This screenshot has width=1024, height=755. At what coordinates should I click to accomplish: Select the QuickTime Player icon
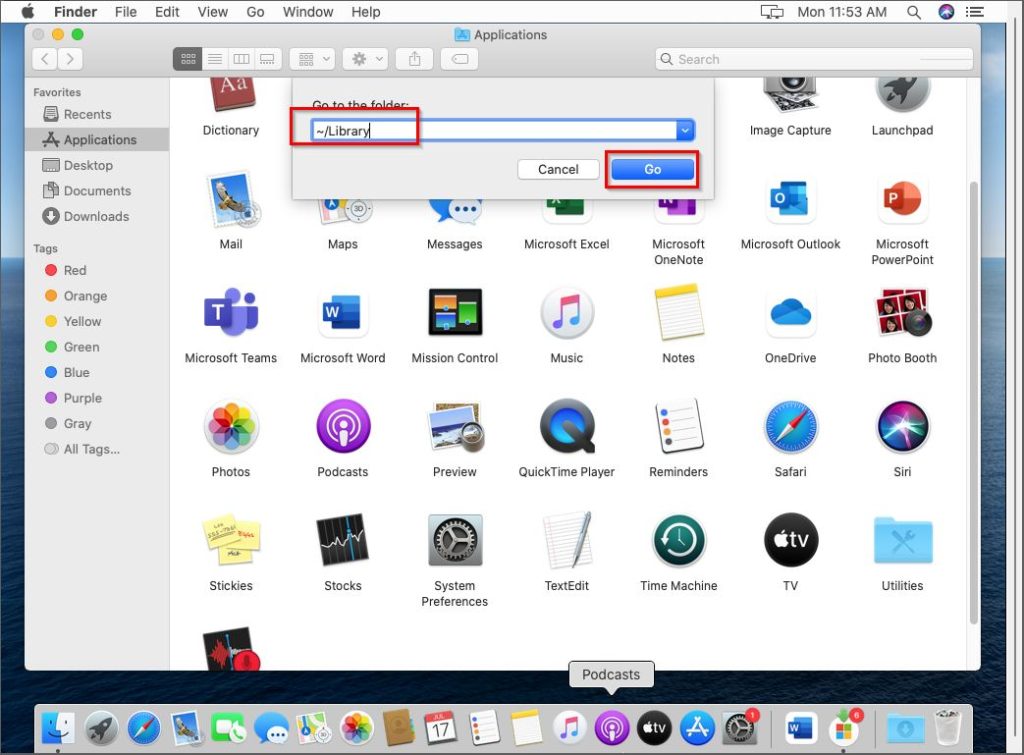pyautogui.click(x=566, y=426)
